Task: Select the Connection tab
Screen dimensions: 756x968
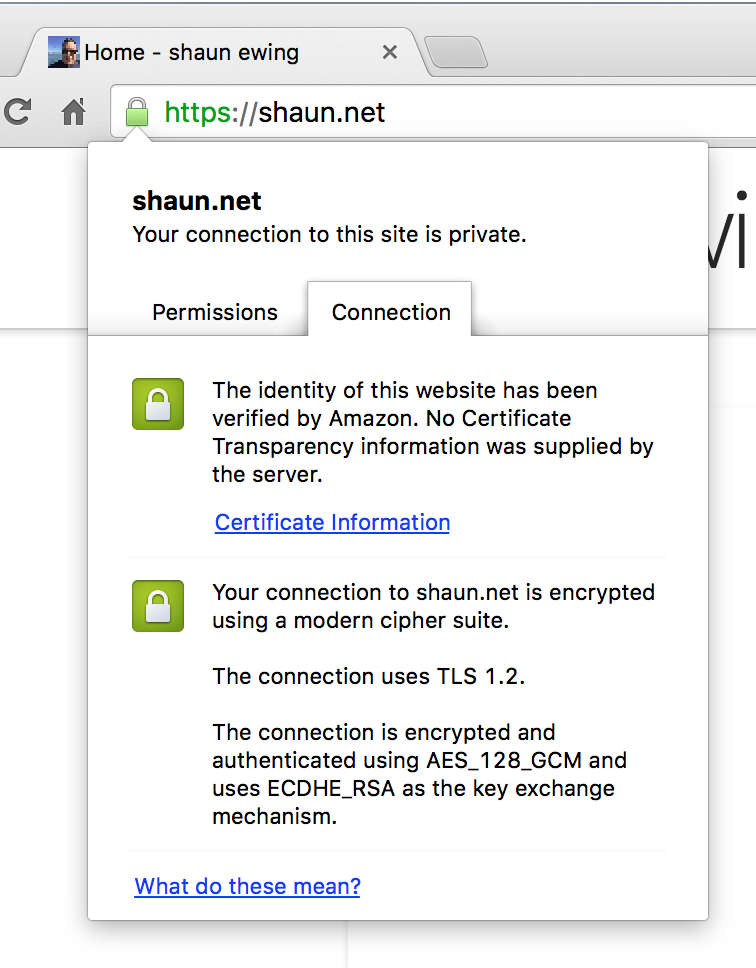Action: (x=391, y=312)
